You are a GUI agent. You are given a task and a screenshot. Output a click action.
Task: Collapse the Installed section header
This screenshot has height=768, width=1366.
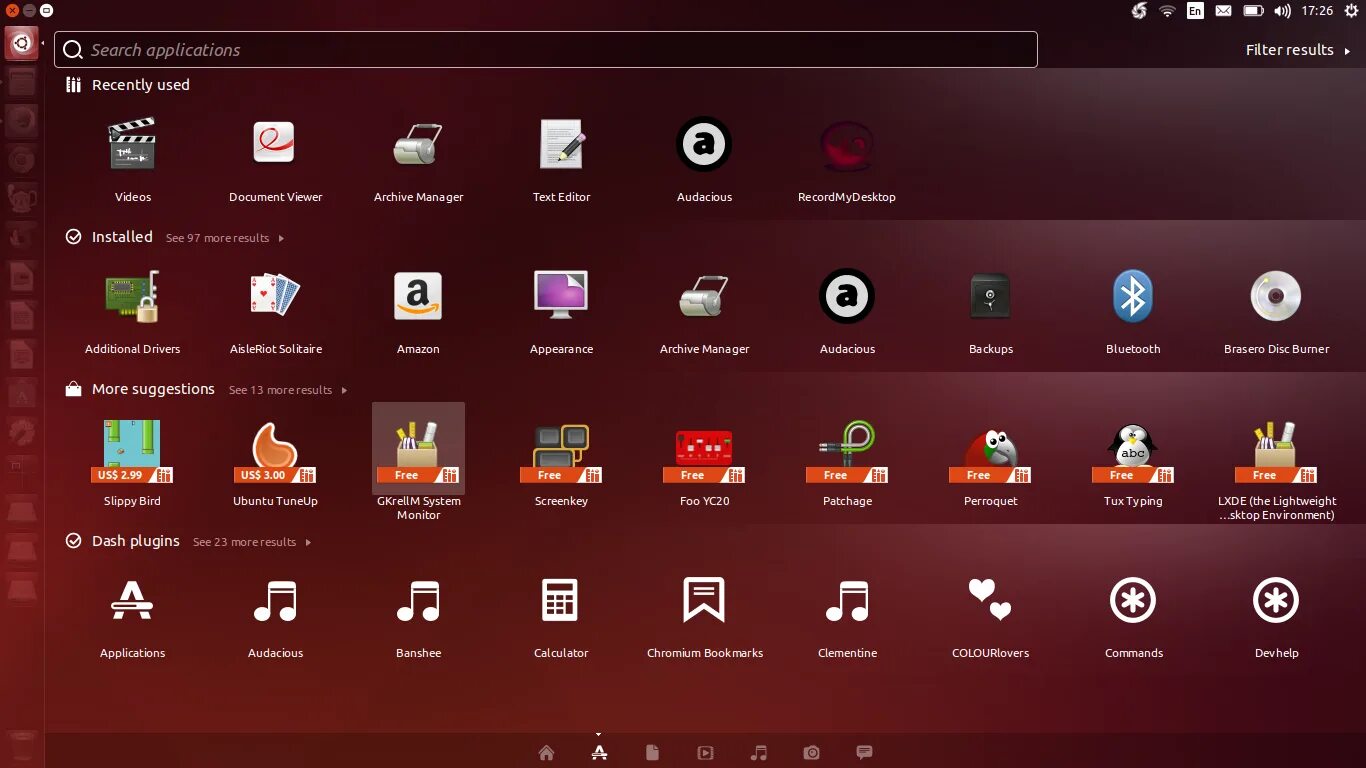pyautogui.click(x=109, y=237)
